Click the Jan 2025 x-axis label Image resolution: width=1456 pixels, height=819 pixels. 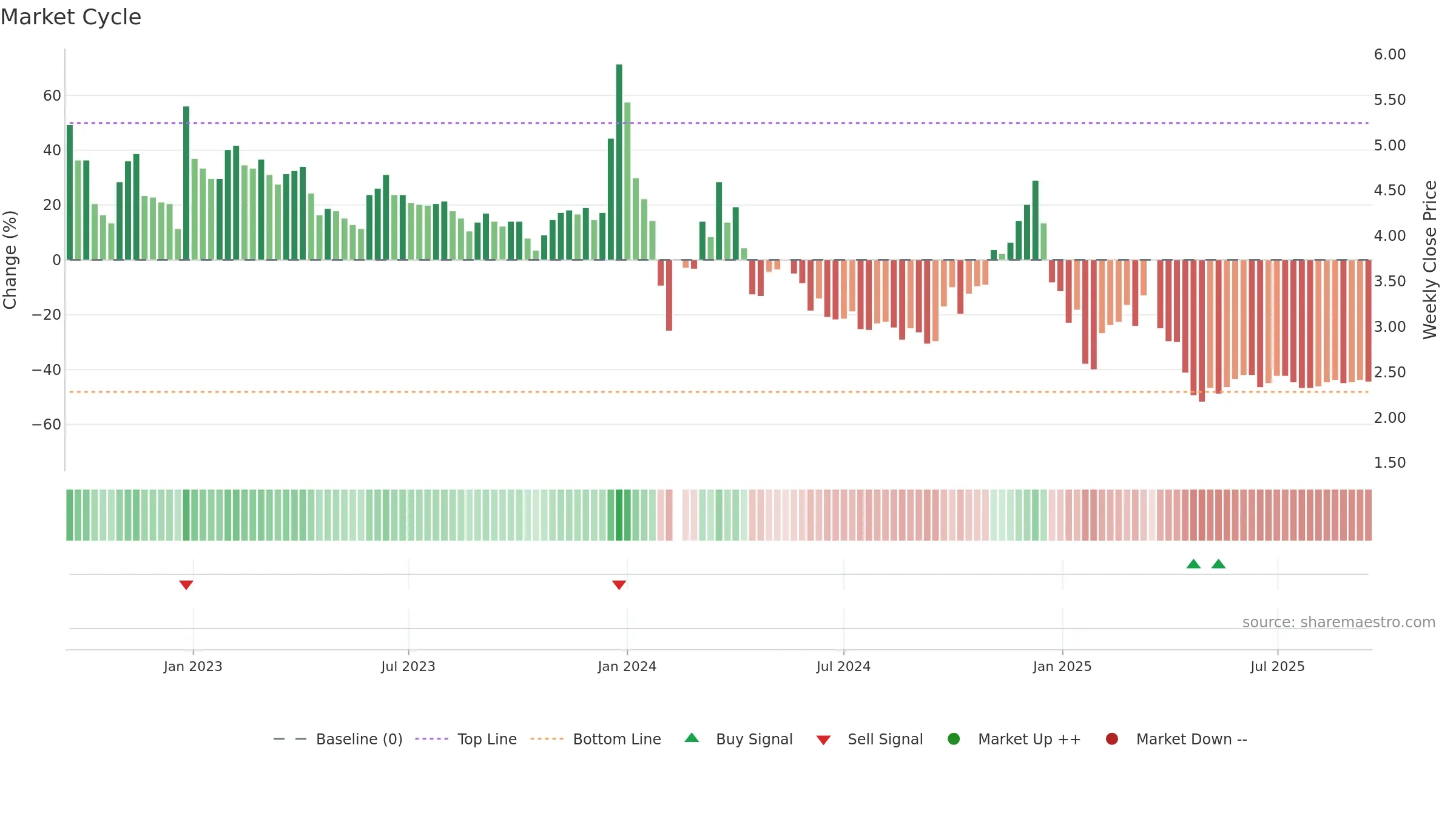click(1062, 666)
